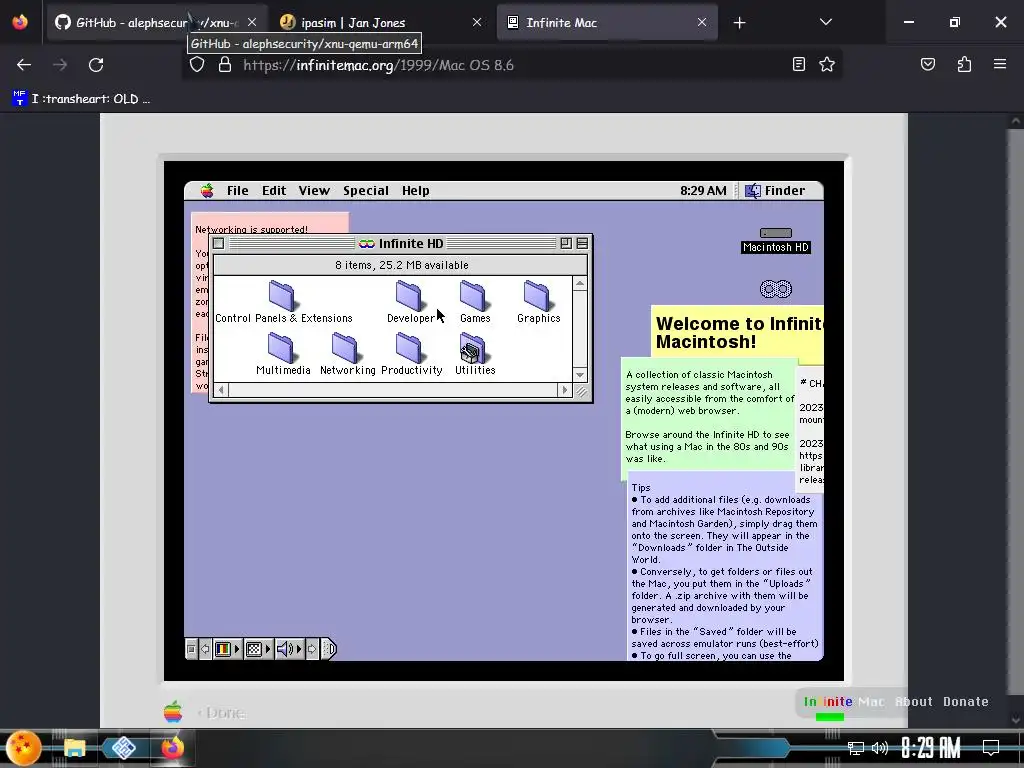Close the Infinite Mac browser tab
Image resolution: width=1024 pixels, height=768 pixels.
point(701,22)
